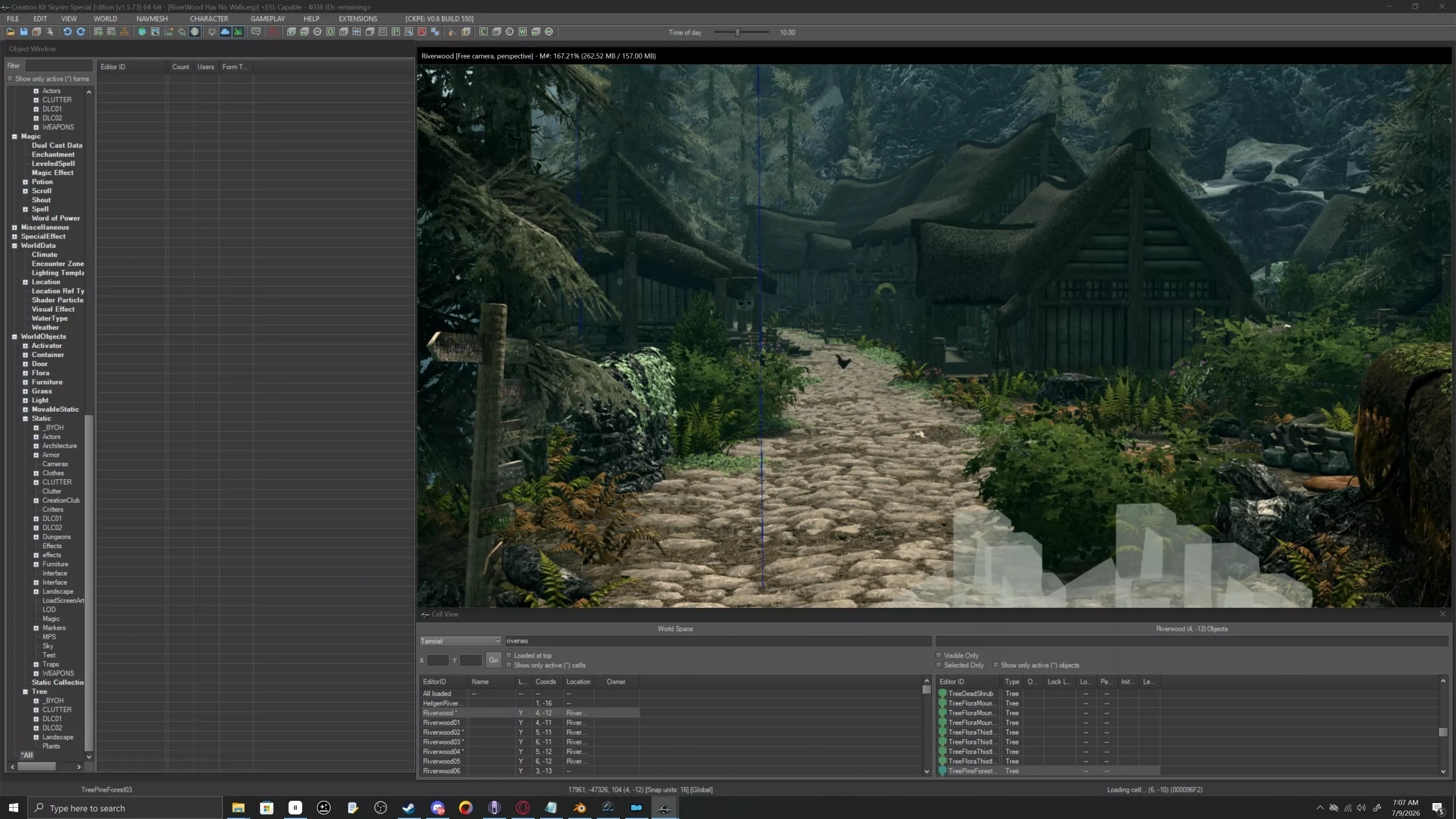Sort cell list by Location column

coord(578,681)
